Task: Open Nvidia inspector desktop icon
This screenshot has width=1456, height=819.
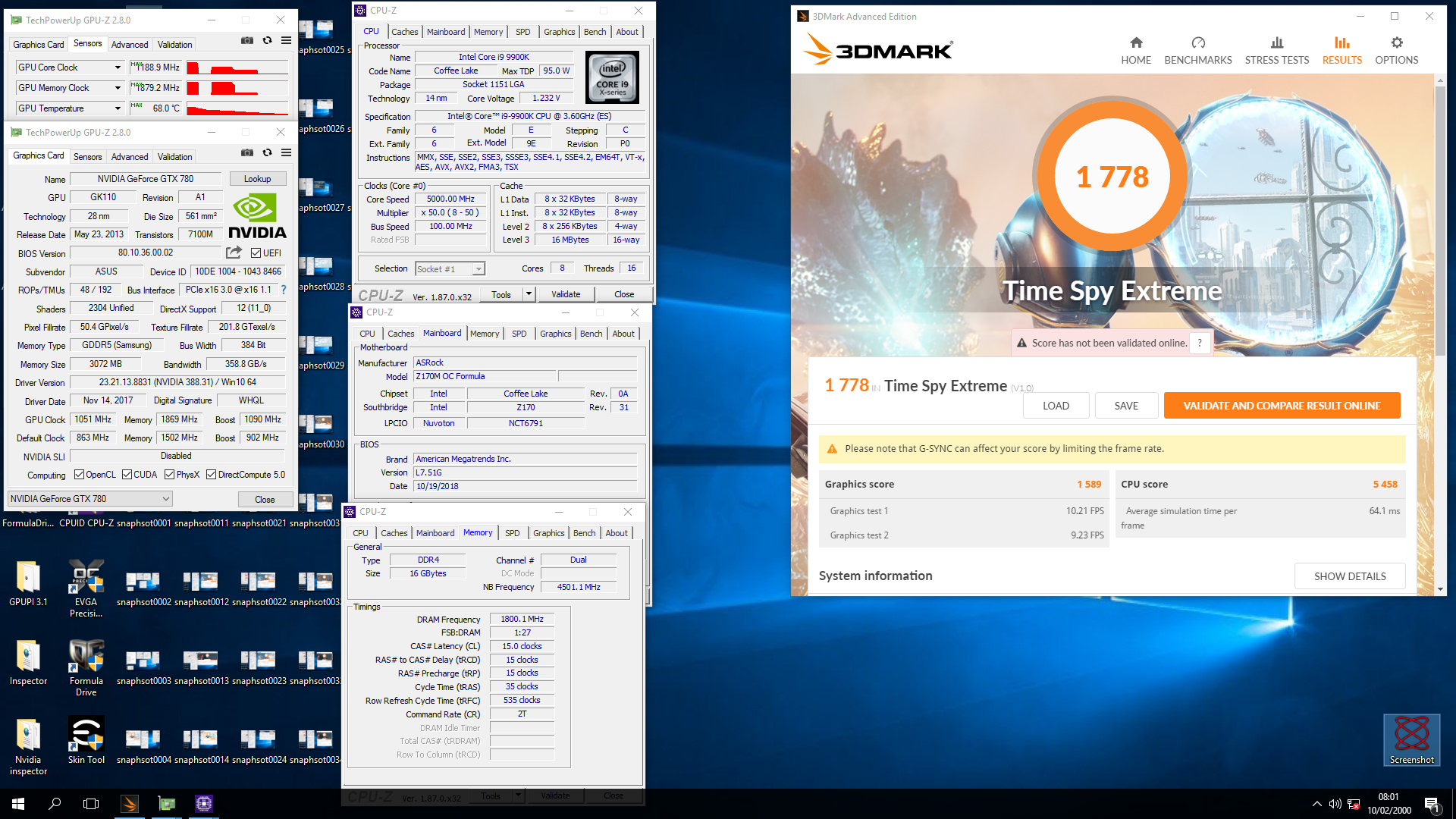Action: [x=28, y=746]
